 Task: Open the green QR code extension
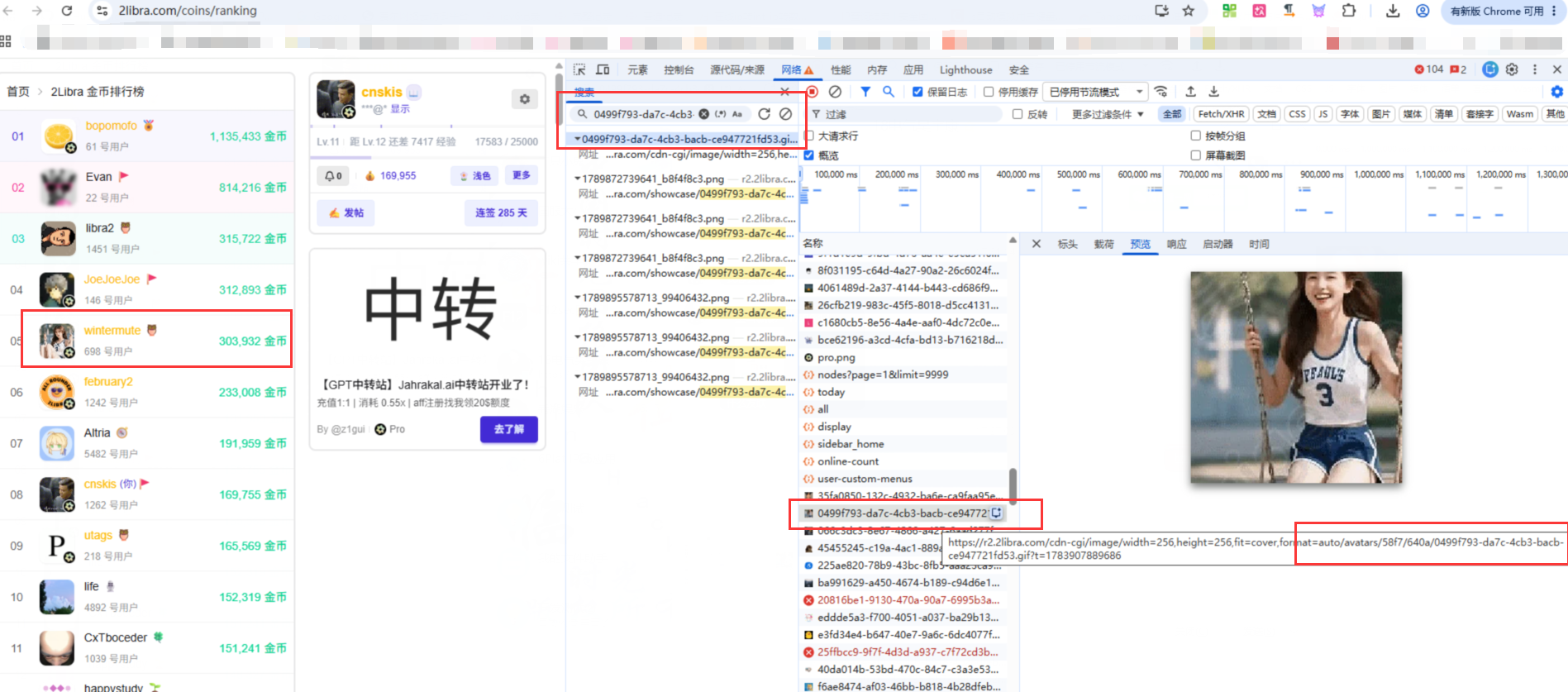pos(1230,11)
